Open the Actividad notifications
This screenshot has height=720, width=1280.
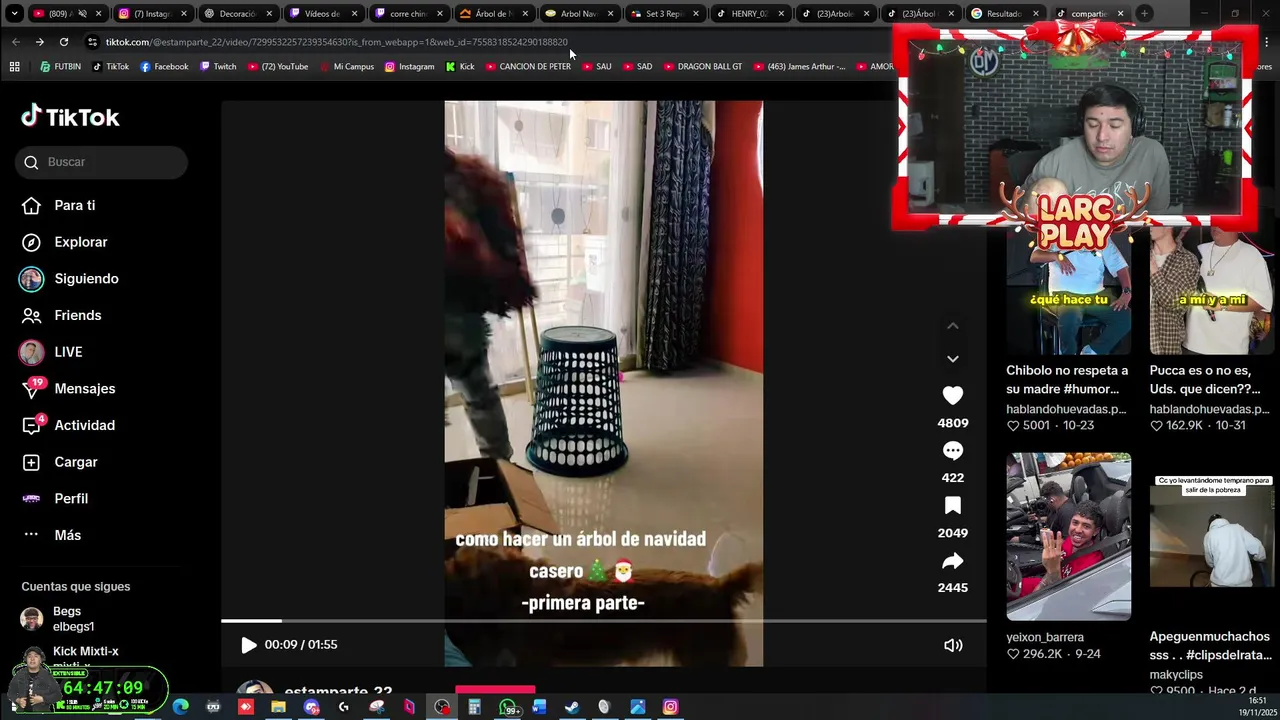pyautogui.click(x=68, y=425)
